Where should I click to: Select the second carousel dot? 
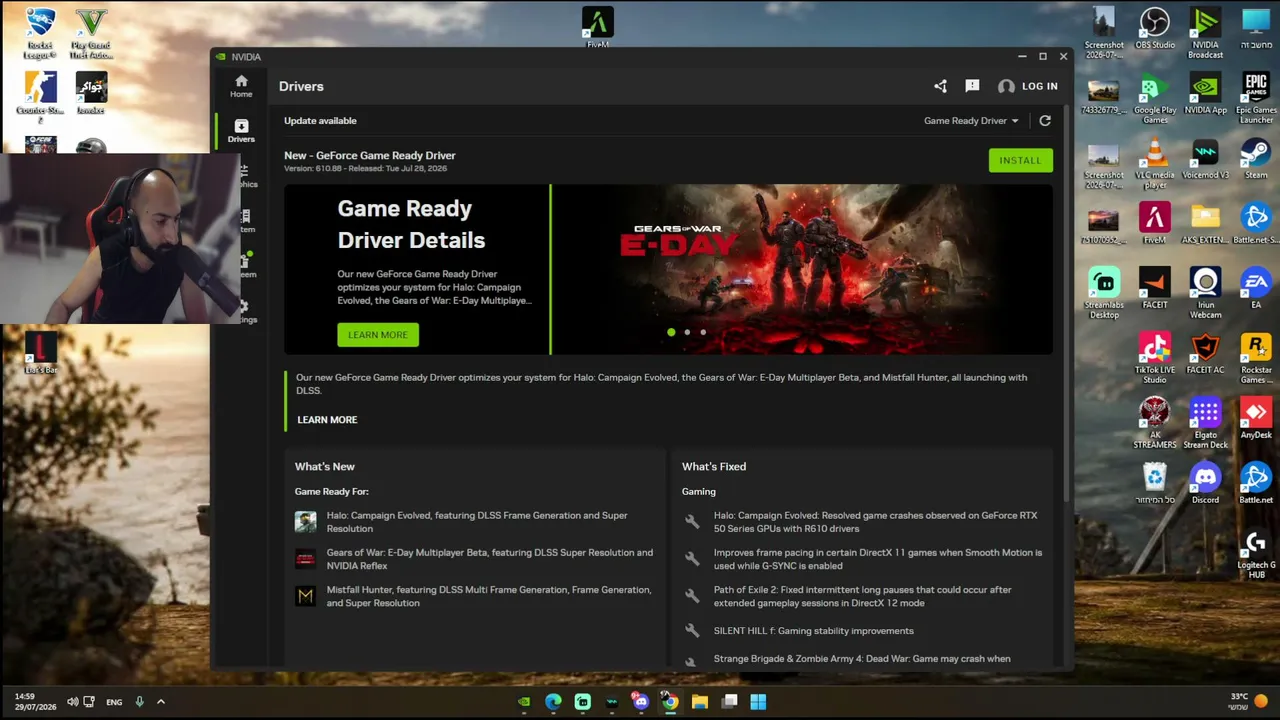coord(687,332)
